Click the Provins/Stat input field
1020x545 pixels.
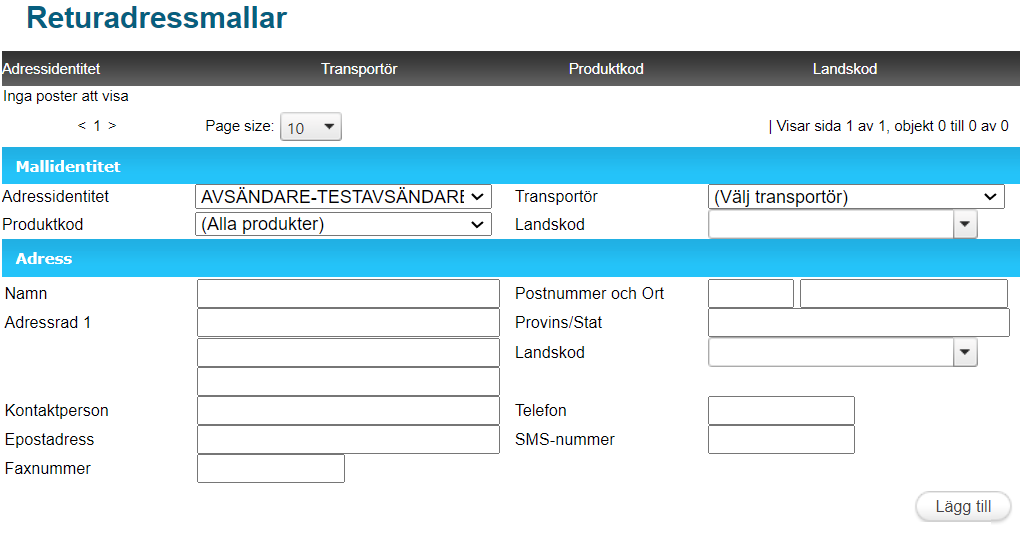click(858, 323)
